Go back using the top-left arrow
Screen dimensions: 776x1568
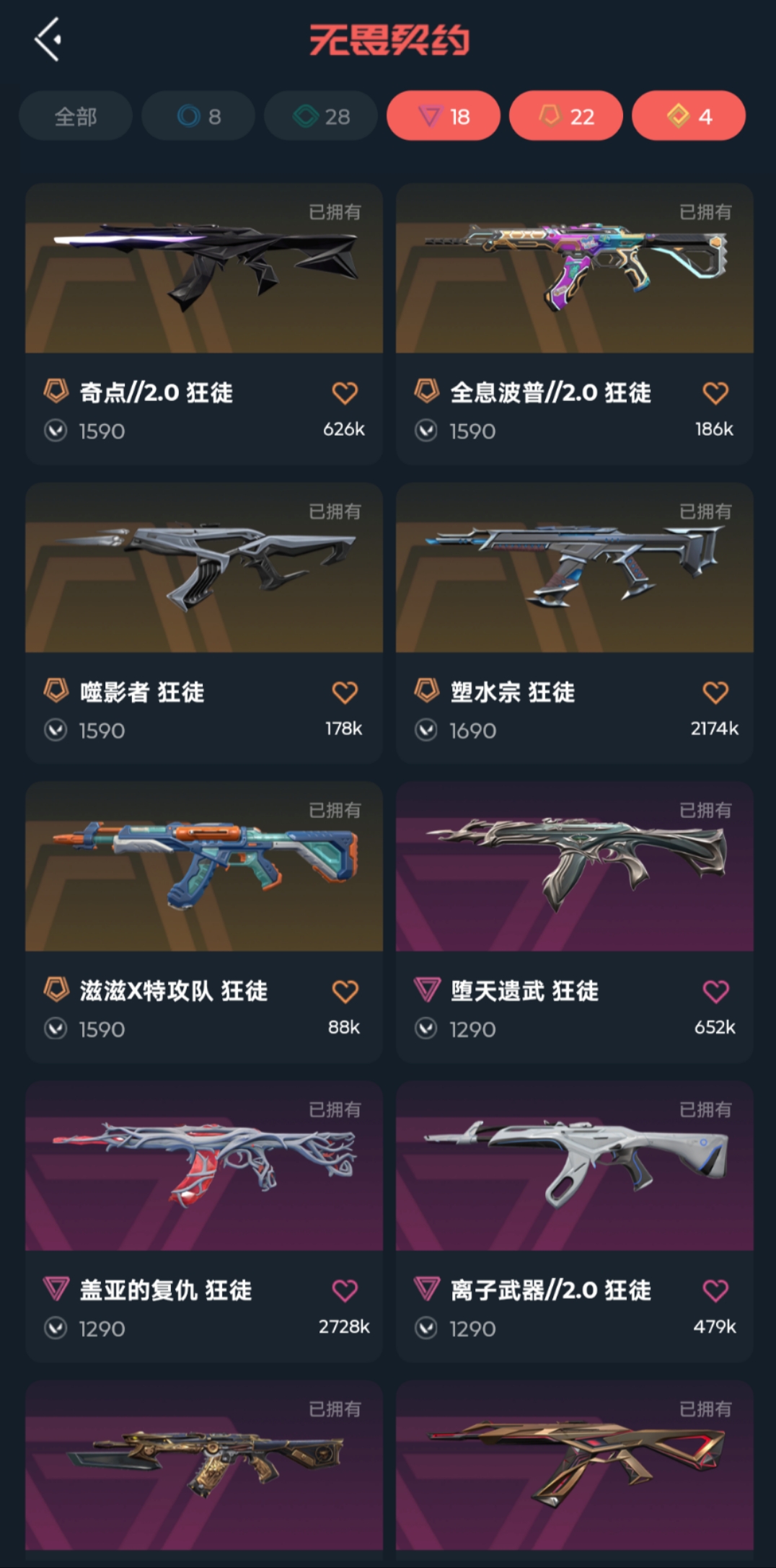click(48, 40)
